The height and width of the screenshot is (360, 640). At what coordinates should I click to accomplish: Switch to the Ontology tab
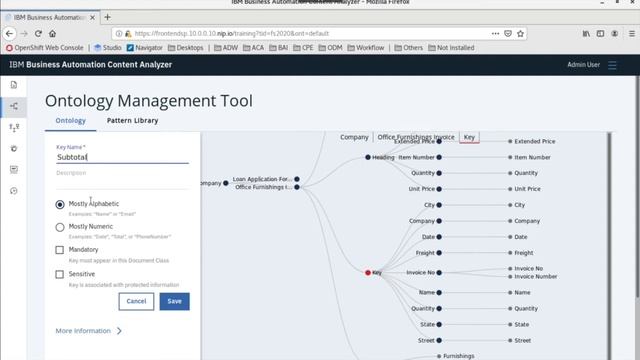pyautogui.click(x=71, y=121)
